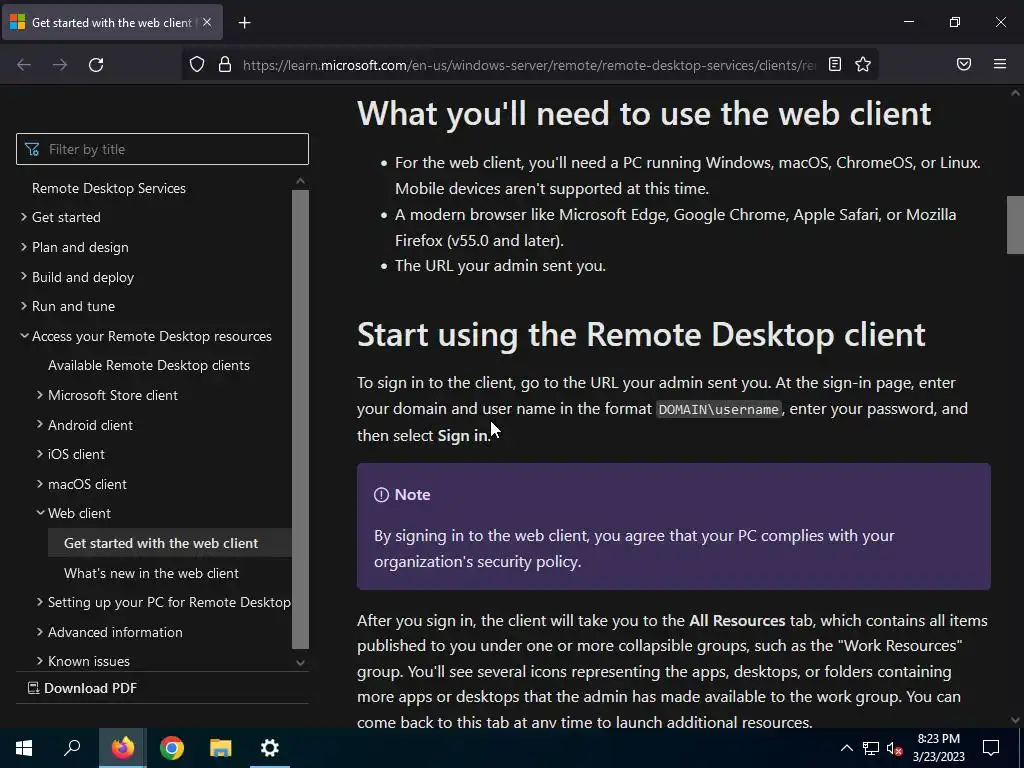Click the site security padlock icon
Screen dimensions: 1024x768
225,65
